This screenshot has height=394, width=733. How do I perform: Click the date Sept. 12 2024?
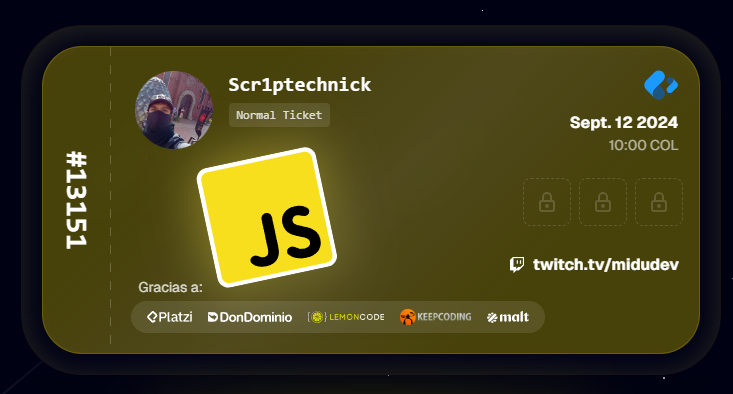(x=624, y=122)
